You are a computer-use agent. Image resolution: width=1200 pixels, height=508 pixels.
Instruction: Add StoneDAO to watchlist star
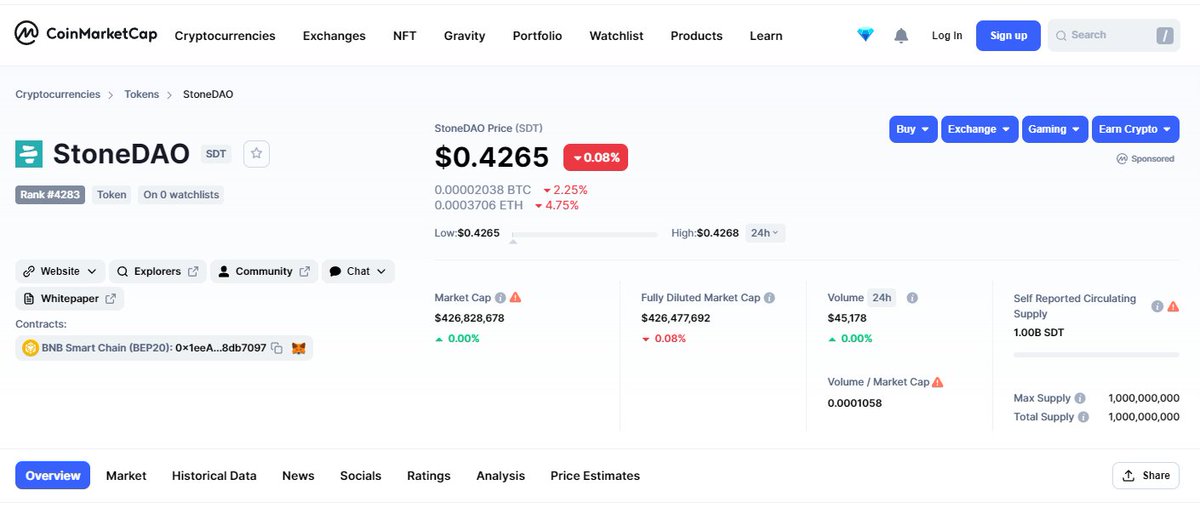[x=256, y=153]
